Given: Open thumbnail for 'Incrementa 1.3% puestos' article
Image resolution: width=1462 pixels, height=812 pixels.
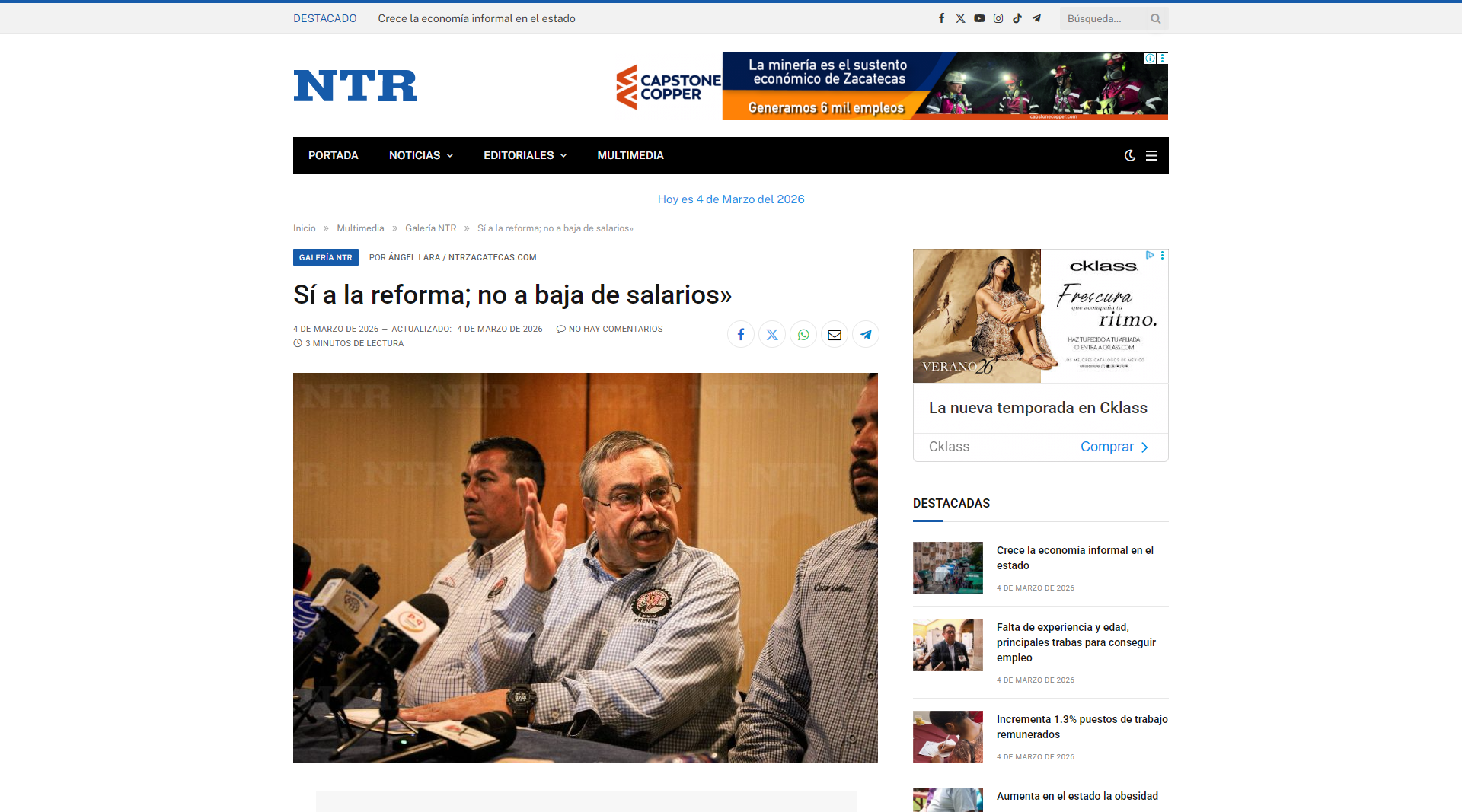Looking at the screenshot, I should pyautogui.click(x=948, y=737).
